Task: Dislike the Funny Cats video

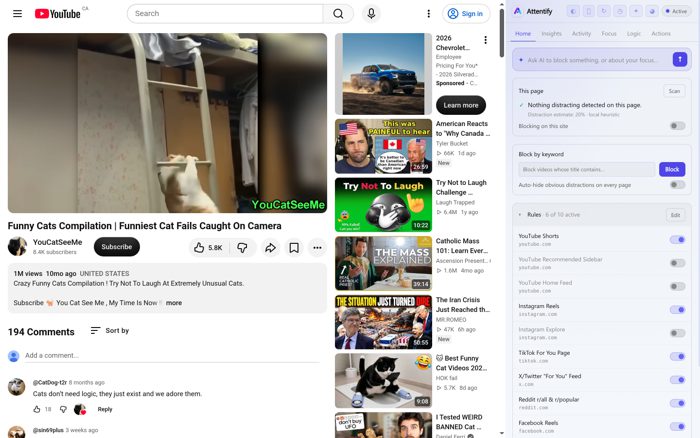Action: click(242, 247)
